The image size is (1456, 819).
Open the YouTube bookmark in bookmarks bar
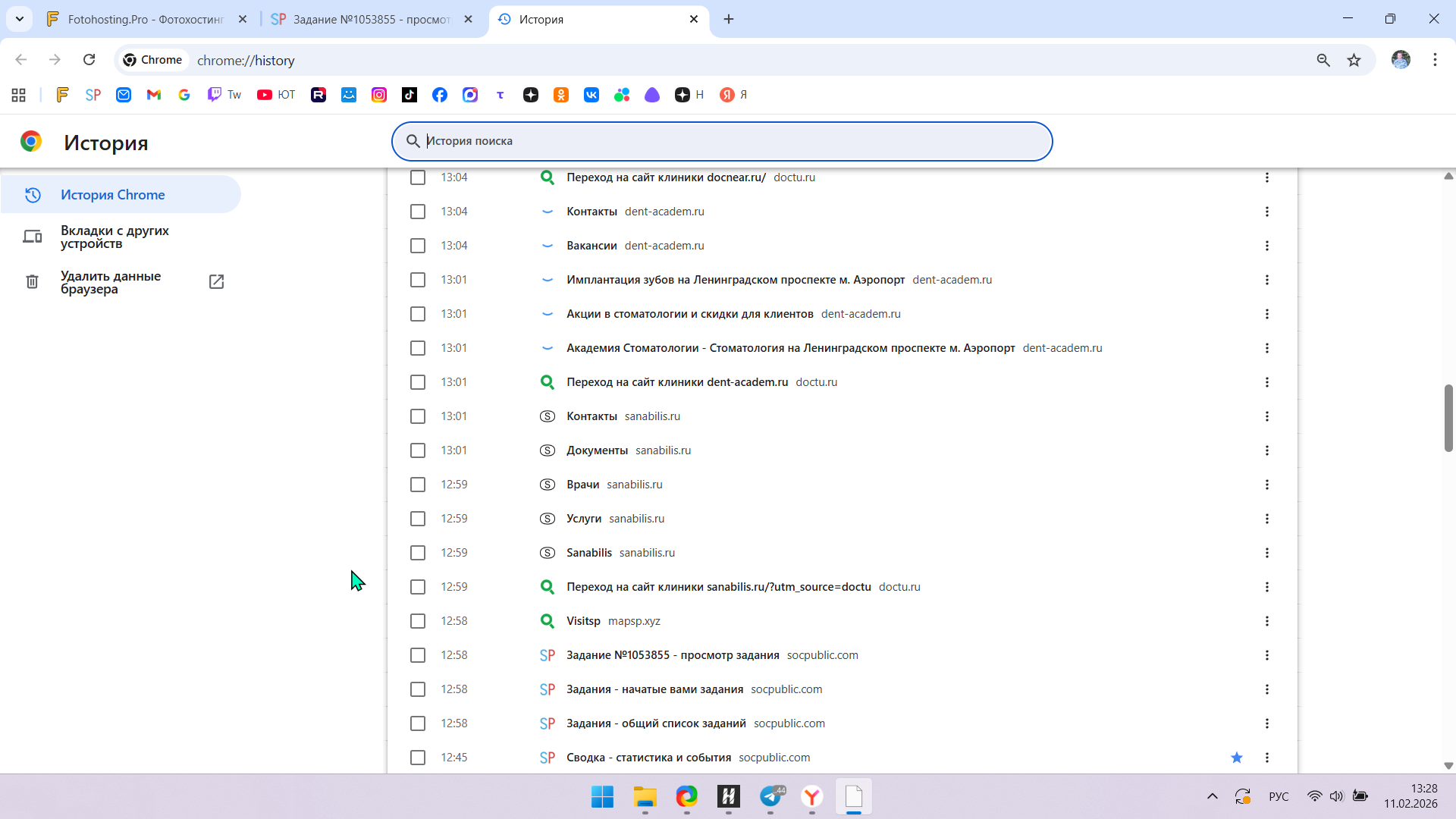pyautogui.click(x=275, y=95)
